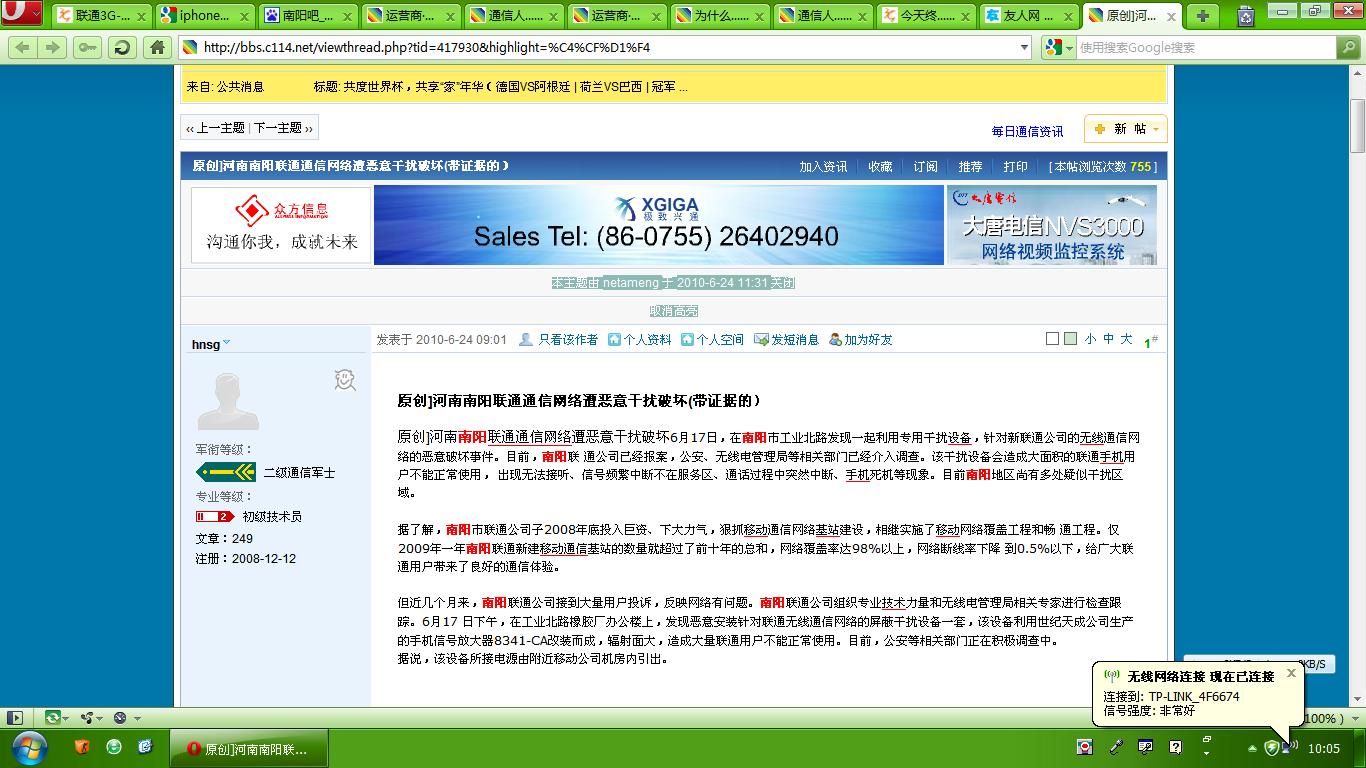Open the address bar history dropdown

pos(1024,47)
